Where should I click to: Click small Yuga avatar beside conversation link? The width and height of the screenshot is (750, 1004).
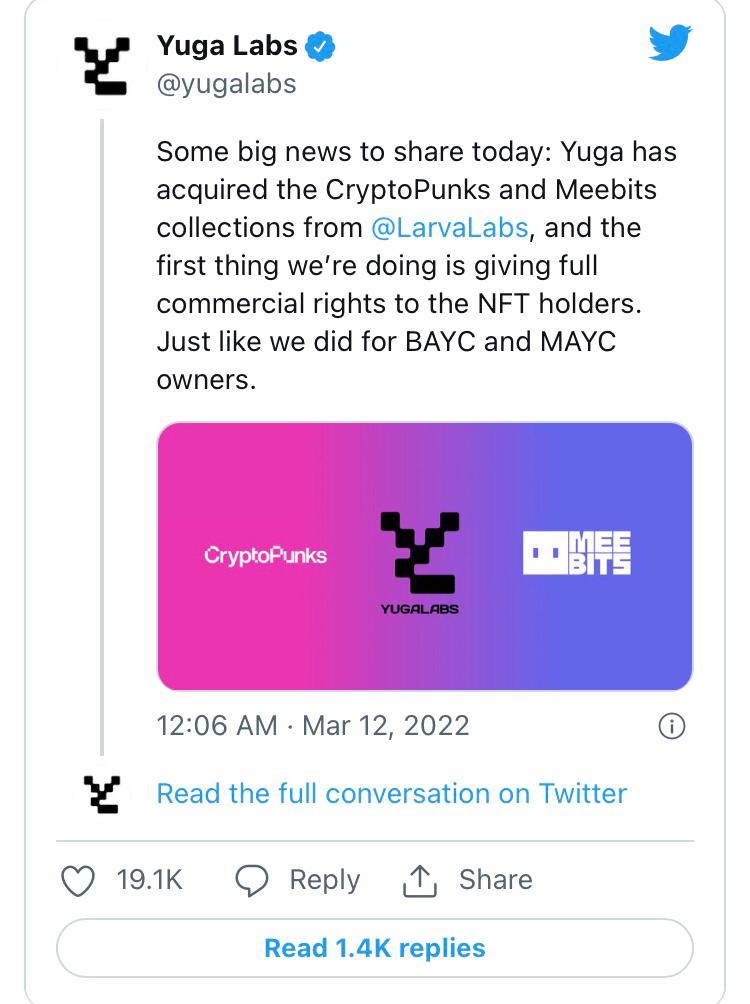coord(102,794)
